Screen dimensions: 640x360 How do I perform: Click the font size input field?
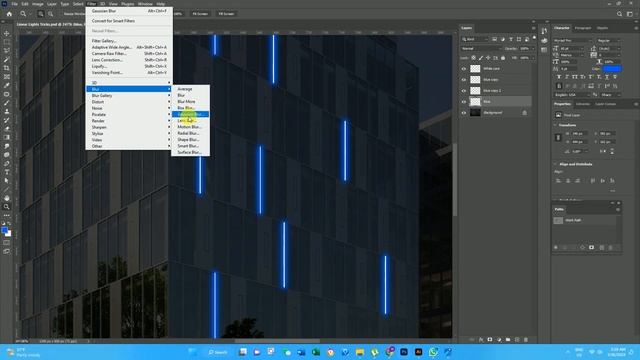coord(573,49)
